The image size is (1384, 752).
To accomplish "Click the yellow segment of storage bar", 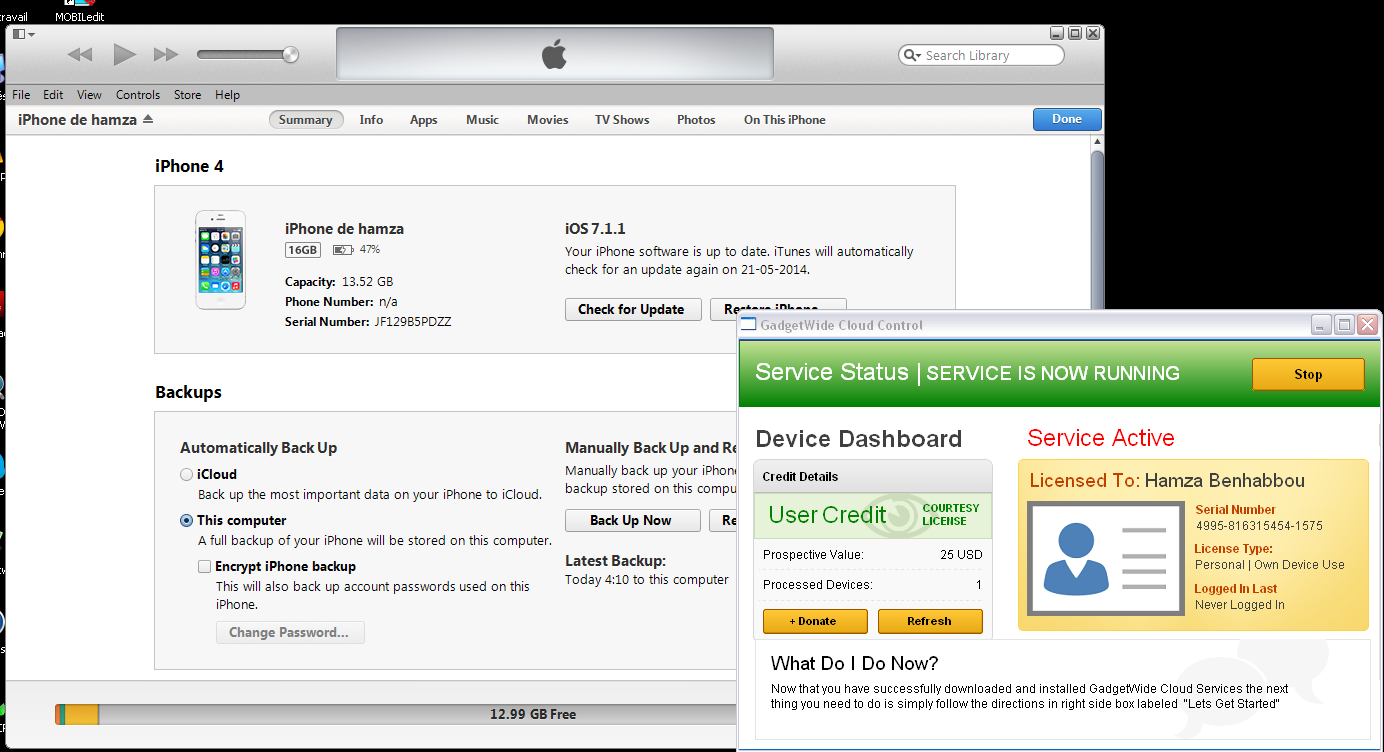I will pos(82,714).
